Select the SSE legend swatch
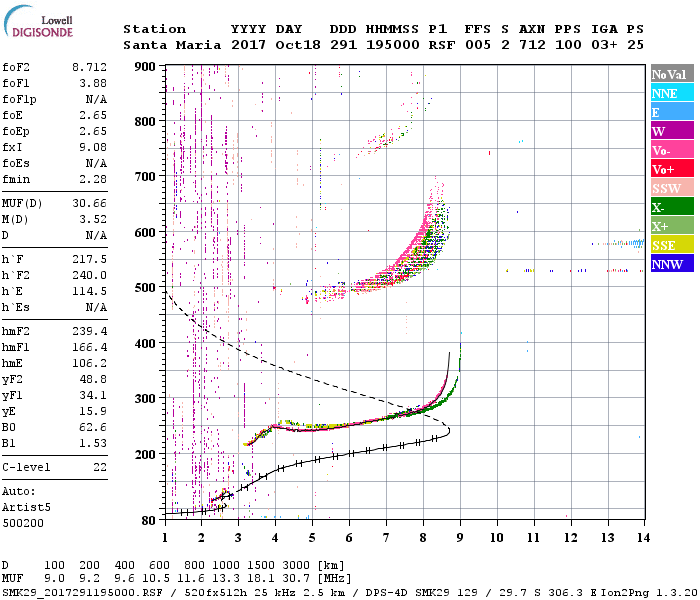 [x=672, y=245]
